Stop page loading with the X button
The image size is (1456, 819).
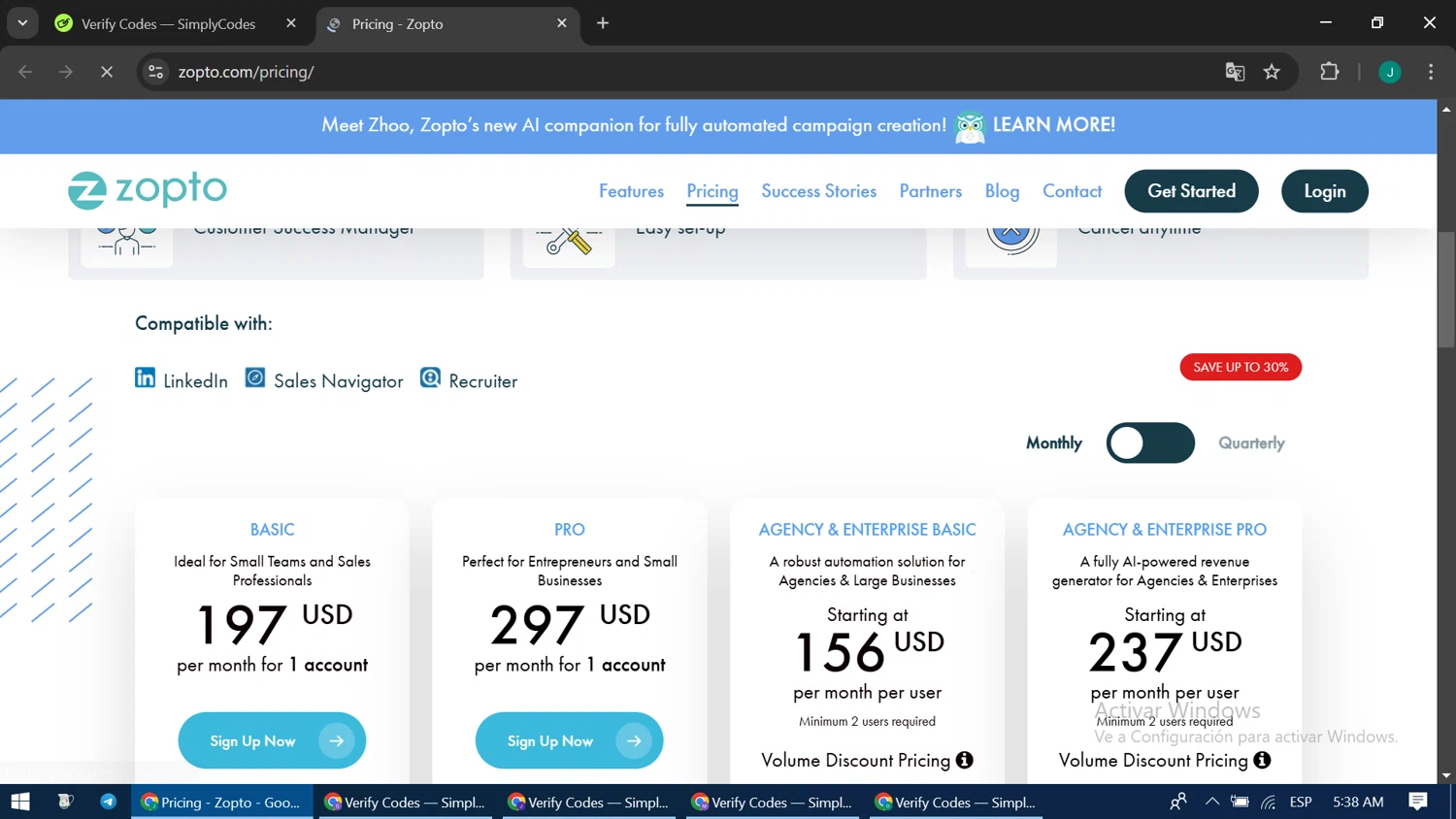107,72
